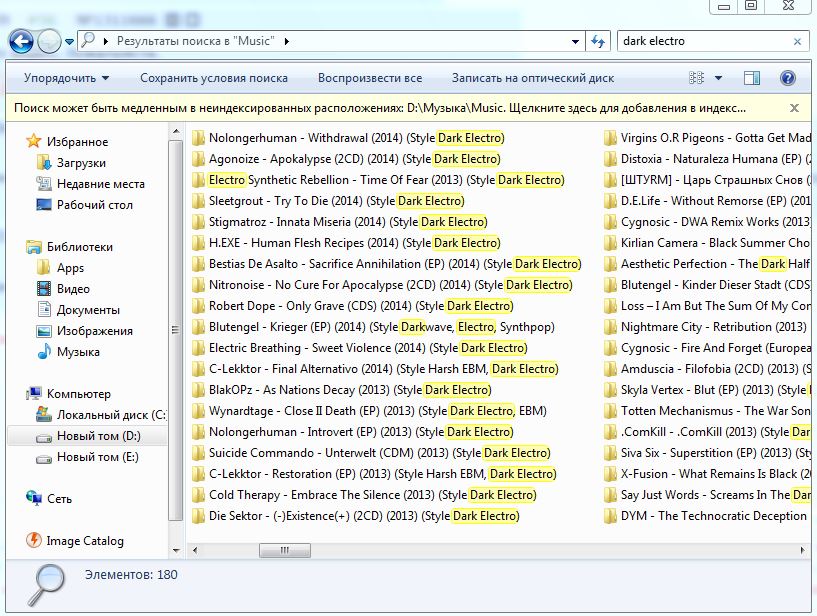Select folder Stigmatroz - Innata Miseria
817x616 pixels.
[339, 222]
